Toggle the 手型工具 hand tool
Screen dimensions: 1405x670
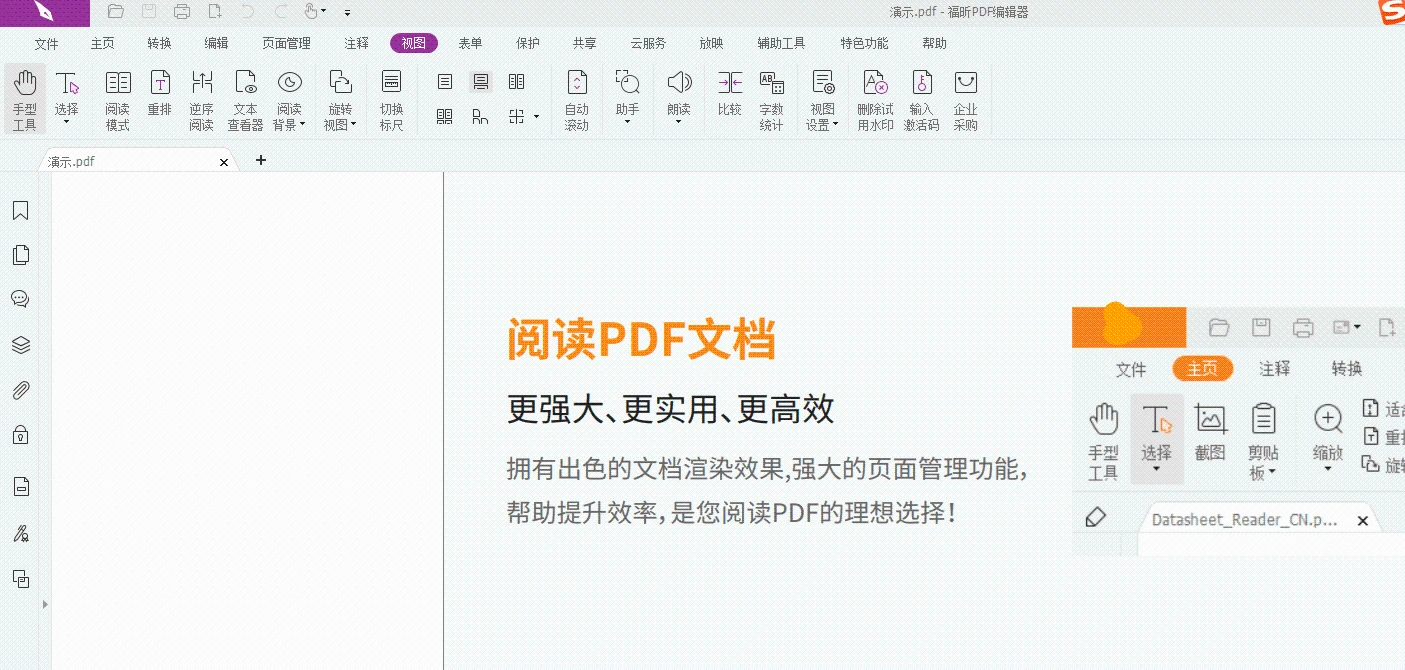pyautogui.click(x=25, y=101)
